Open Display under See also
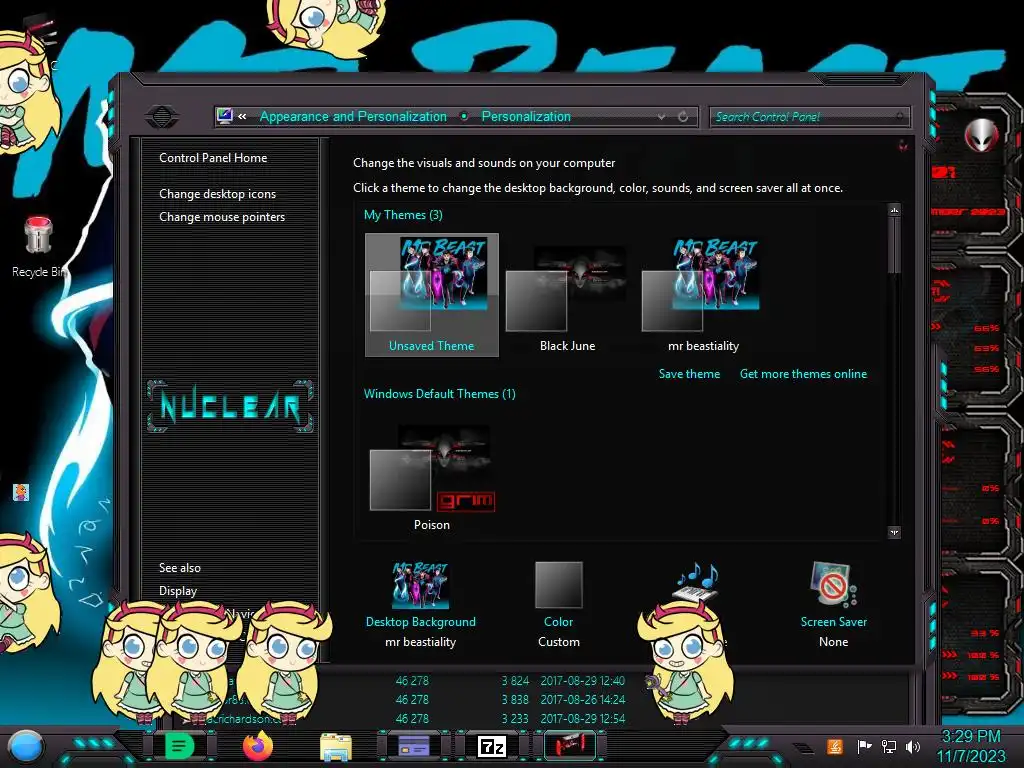 click(178, 590)
